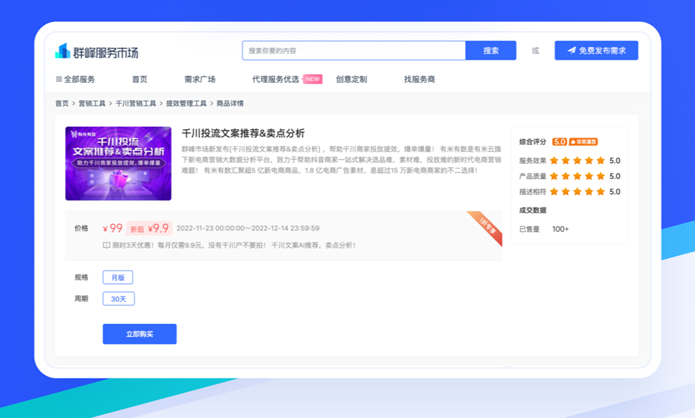Click the 综合评分 label
This screenshot has height=418, width=695.
pos(533,142)
